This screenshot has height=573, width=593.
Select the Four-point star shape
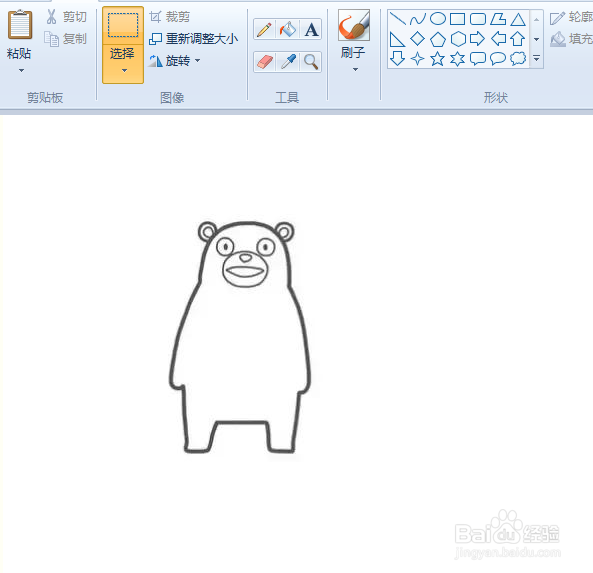[418, 59]
